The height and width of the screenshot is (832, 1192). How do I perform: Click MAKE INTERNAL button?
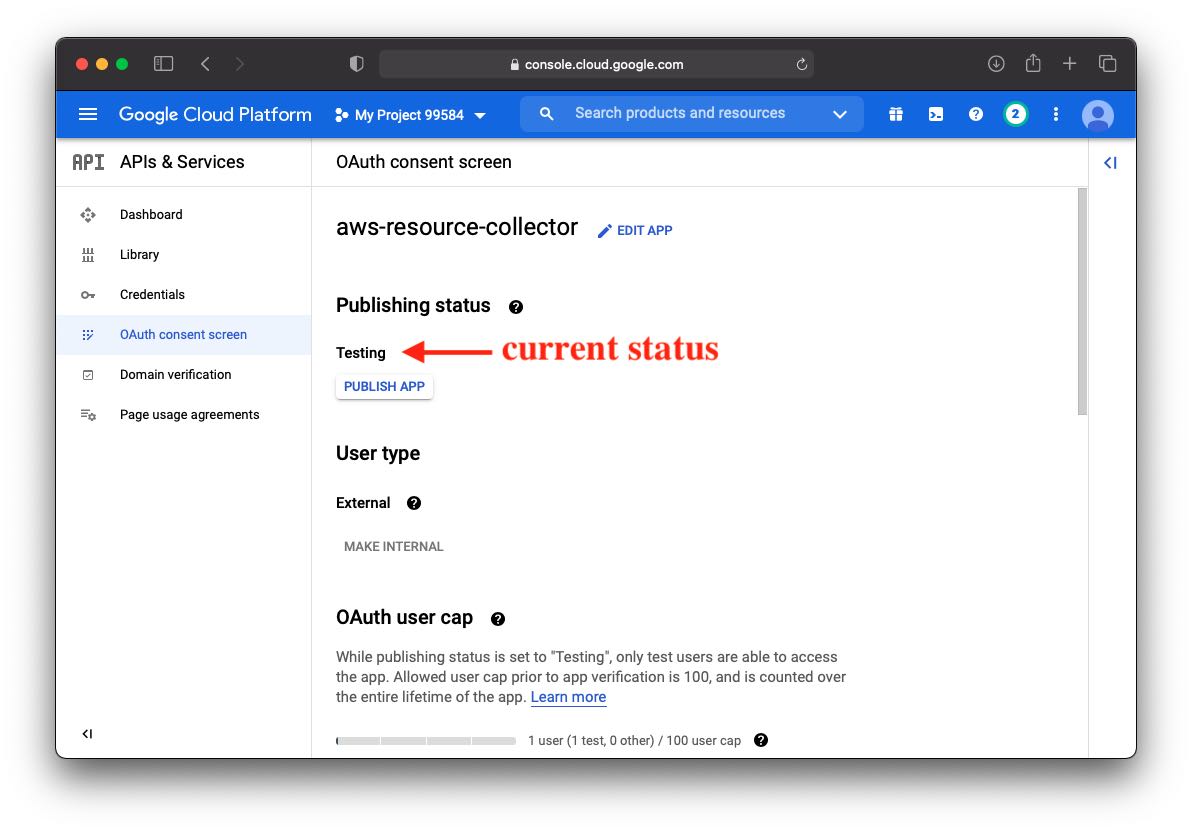pos(394,546)
